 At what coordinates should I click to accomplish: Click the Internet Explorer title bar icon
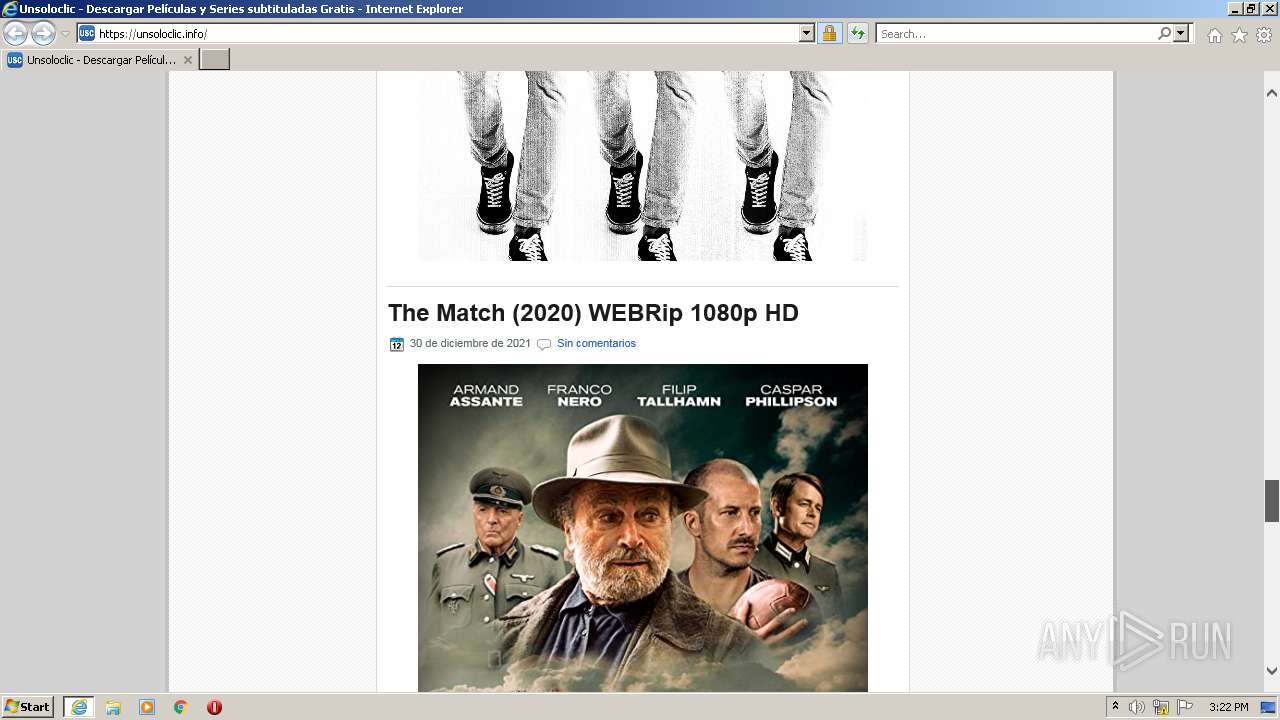click(x=9, y=9)
